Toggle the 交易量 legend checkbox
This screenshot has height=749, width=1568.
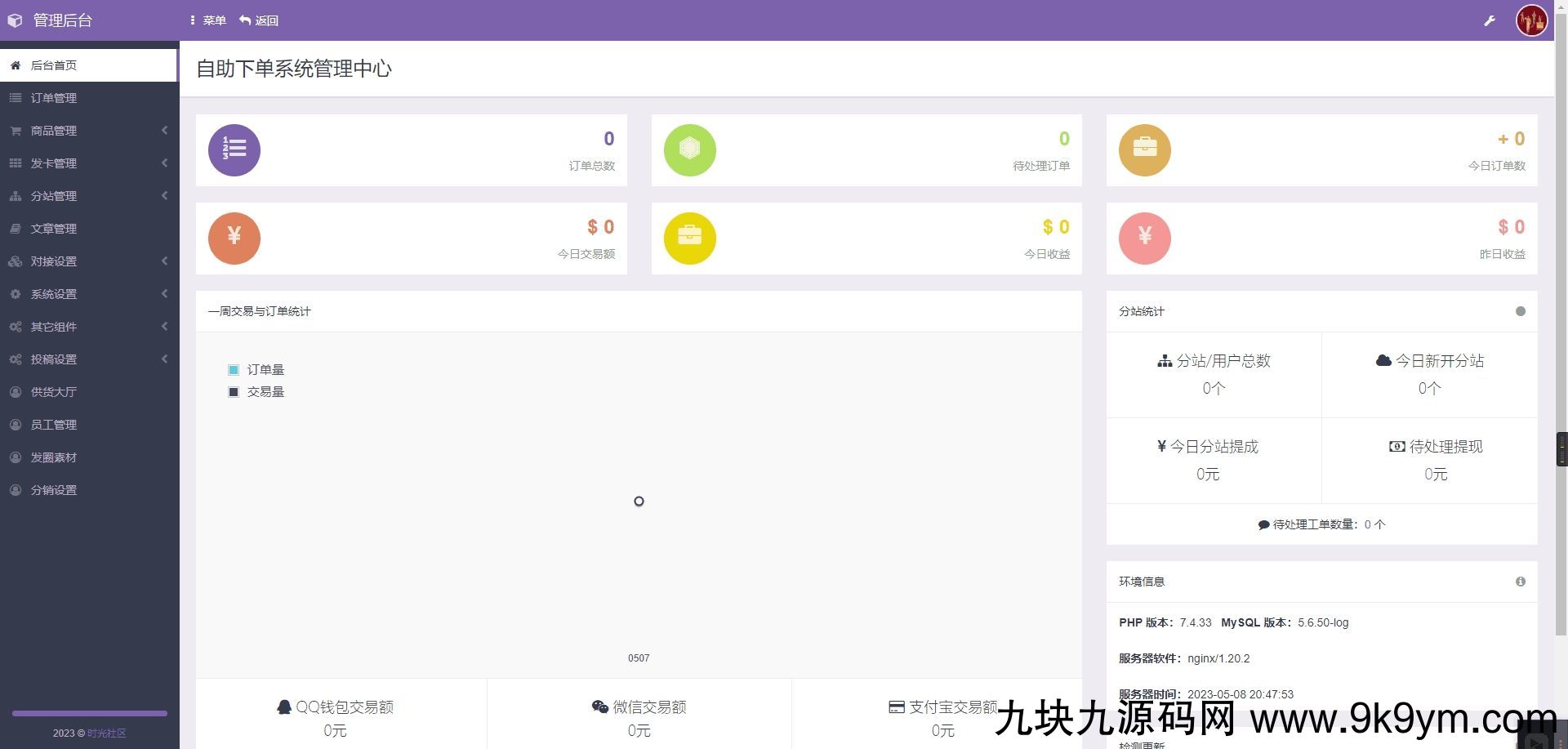(x=234, y=391)
